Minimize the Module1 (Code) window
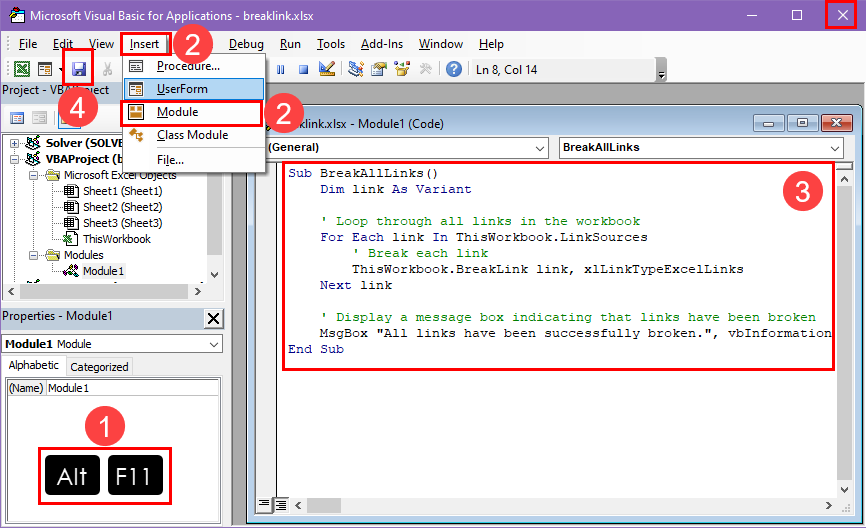Screen dimensions: 866x528 tap(768, 123)
